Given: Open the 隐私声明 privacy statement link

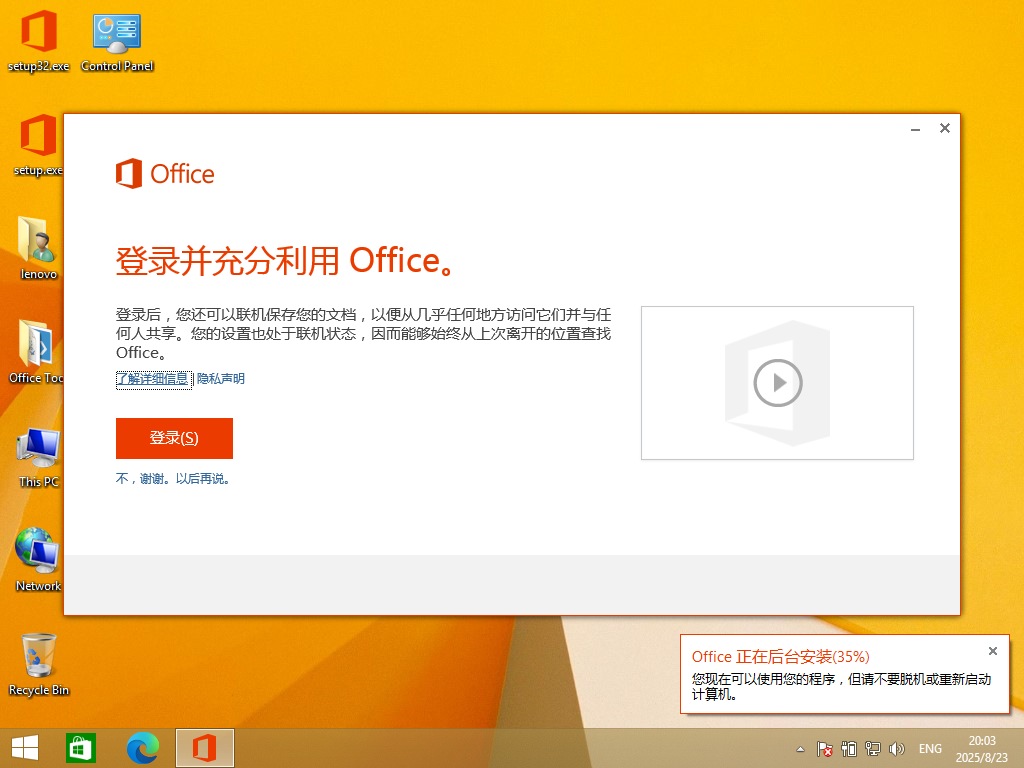Looking at the screenshot, I should coord(220,379).
